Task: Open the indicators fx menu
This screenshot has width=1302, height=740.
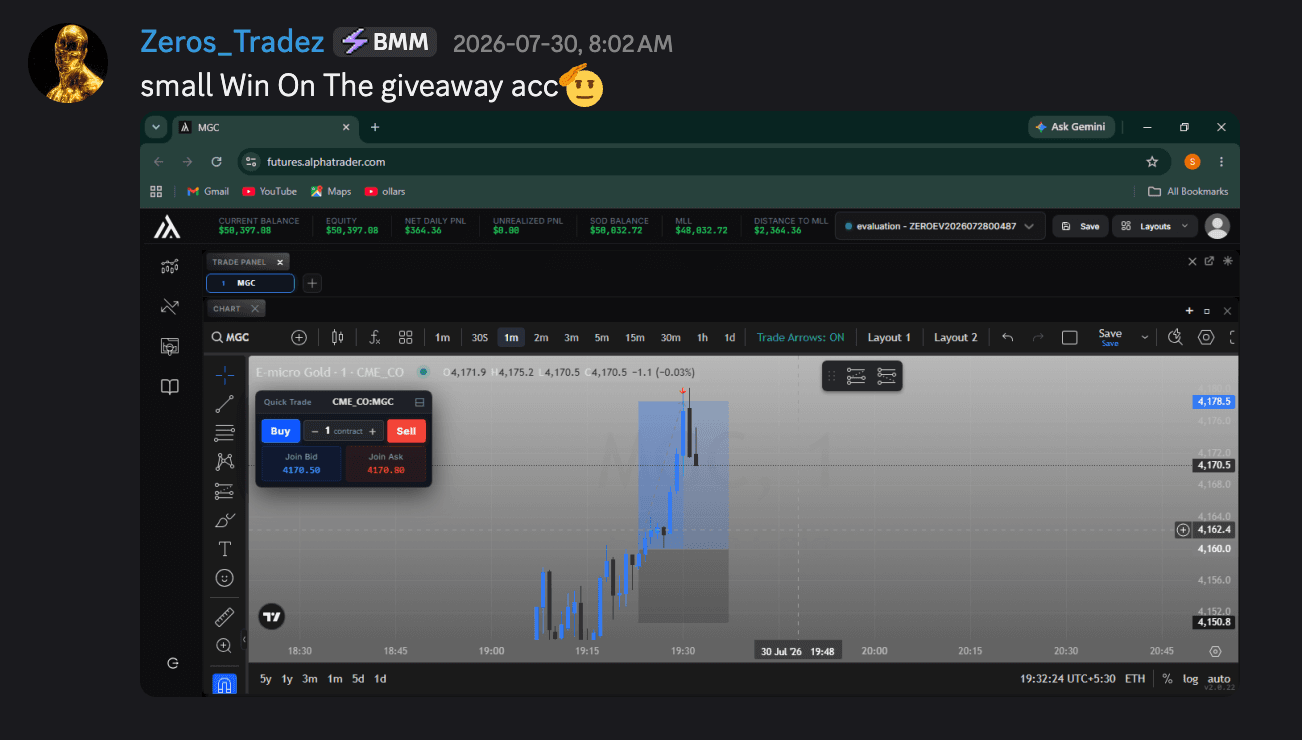Action: click(375, 337)
